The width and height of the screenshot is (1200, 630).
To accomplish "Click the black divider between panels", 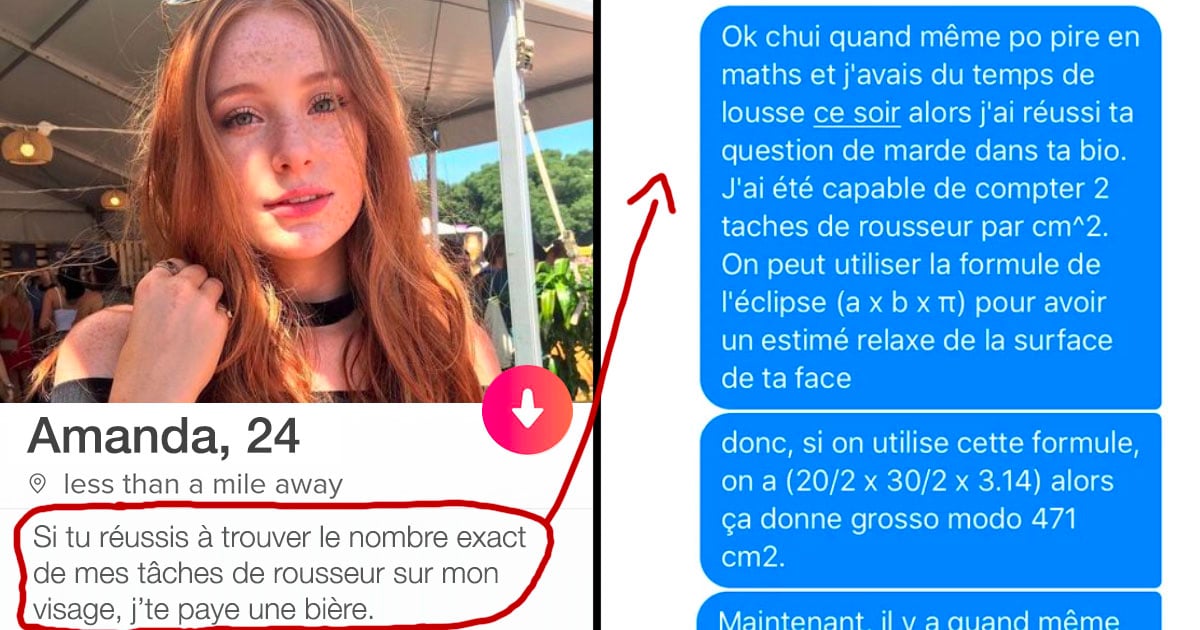I will point(599,315).
